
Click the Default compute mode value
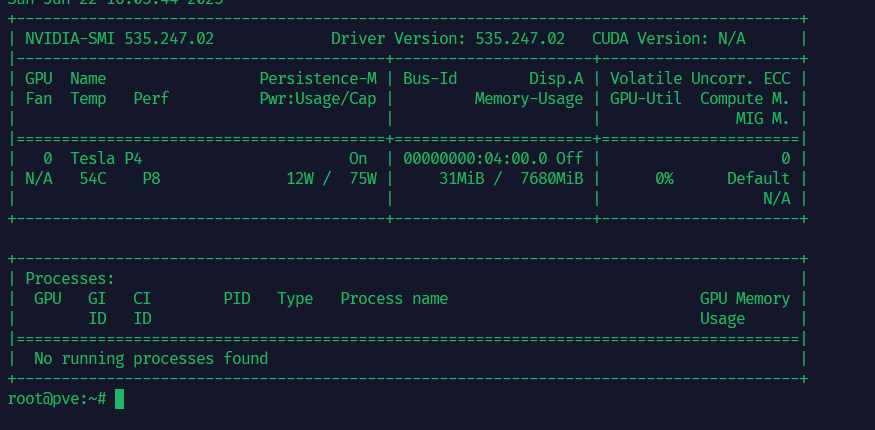coord(758,179)
